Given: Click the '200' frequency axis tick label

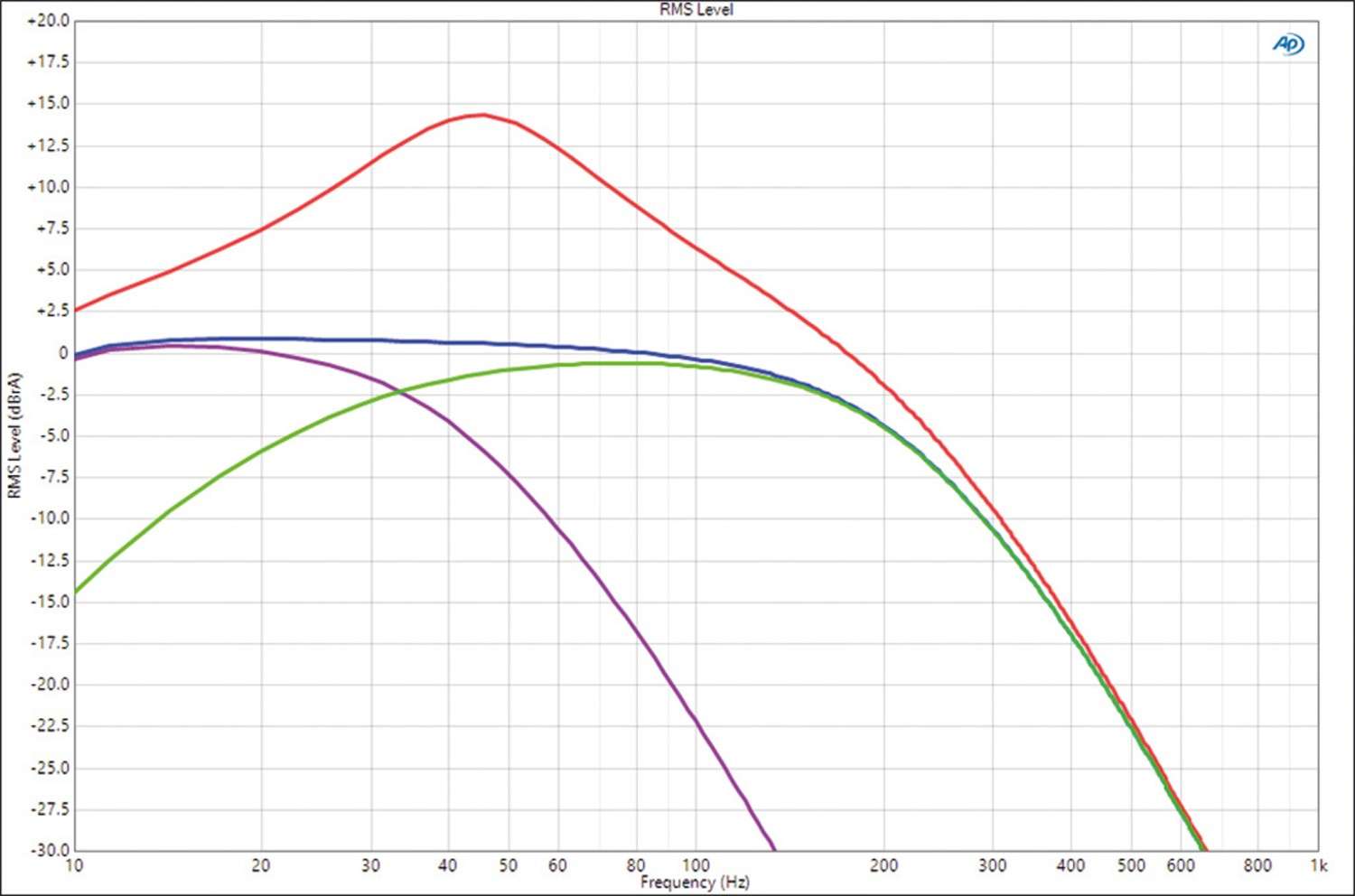Looking at the screenshot, I should coord(883,865).
